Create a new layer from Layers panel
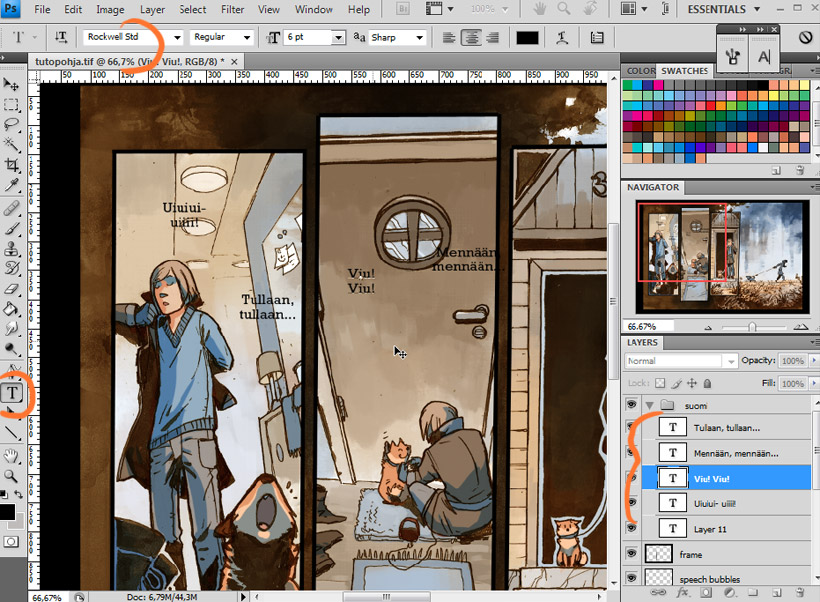The height and width of the screenshot is (602, 820). click(x=778, y=593)
